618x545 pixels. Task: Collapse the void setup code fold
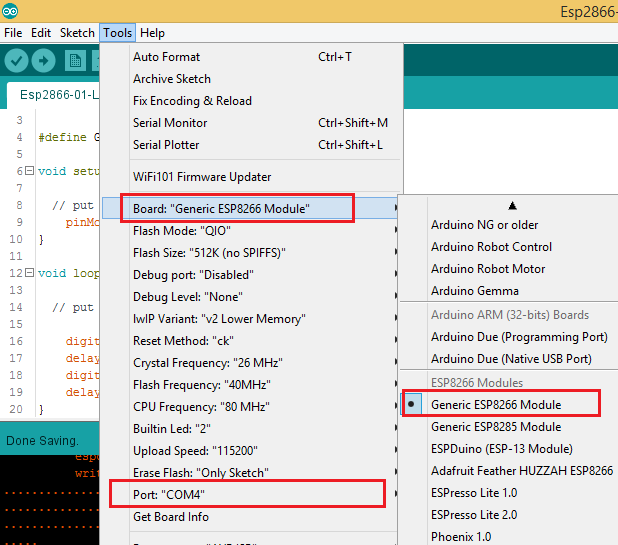pos(29,171)
